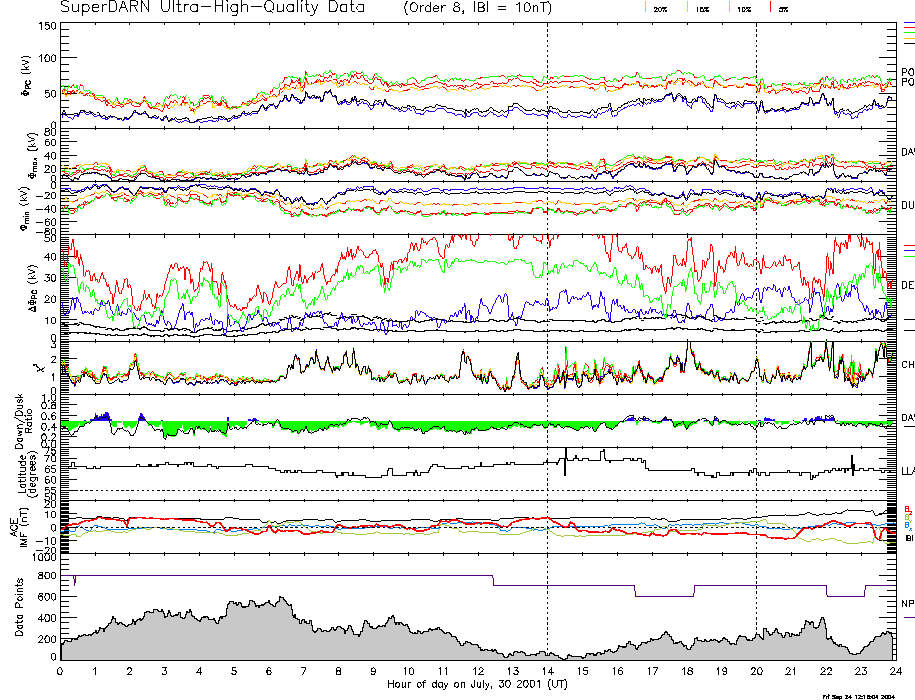
Task: Click the 150 tick on the top panel axis
Action: pos(45,26)
